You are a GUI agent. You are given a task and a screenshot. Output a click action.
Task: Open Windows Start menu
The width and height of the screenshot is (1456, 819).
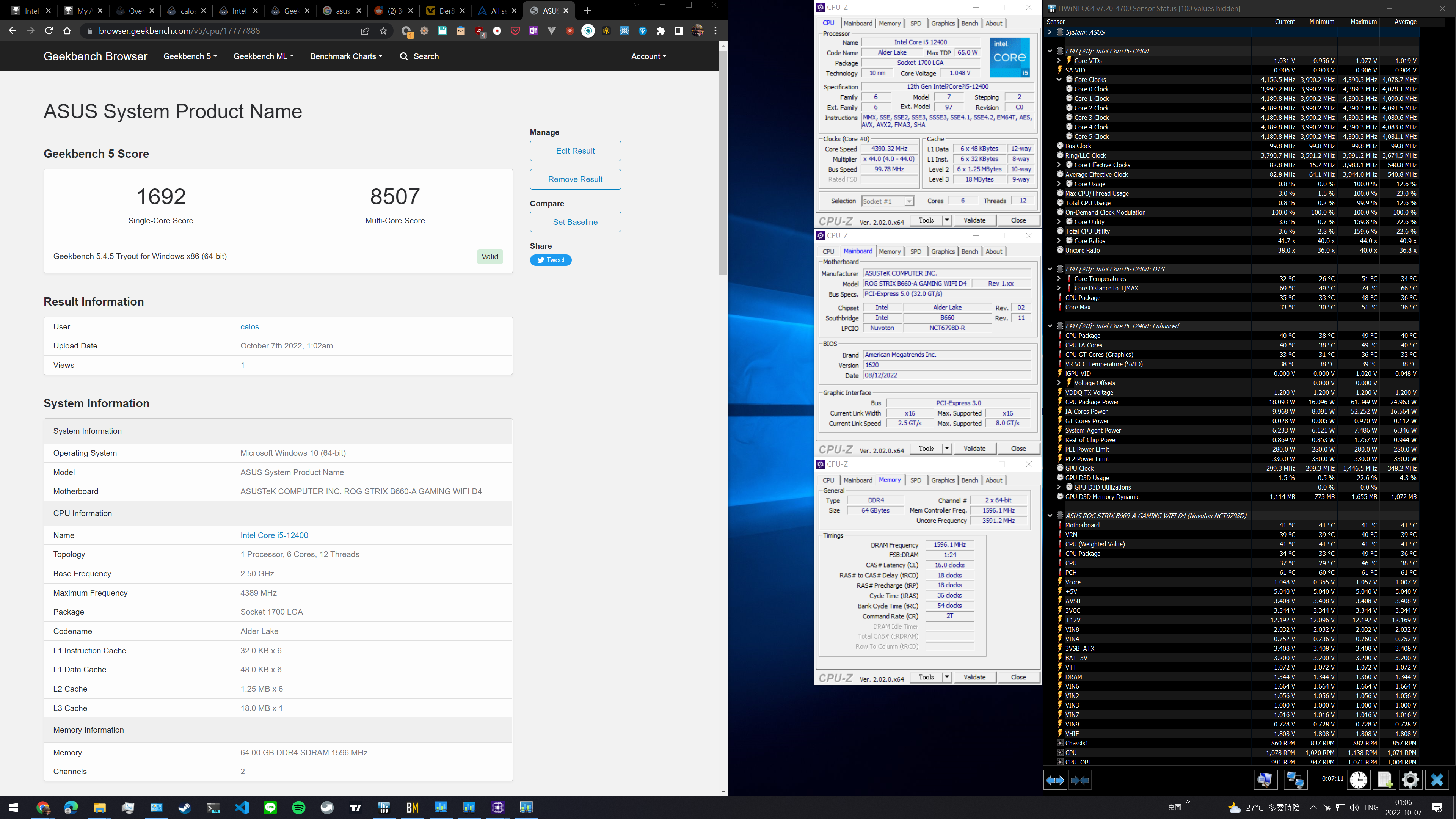[14, 807]
